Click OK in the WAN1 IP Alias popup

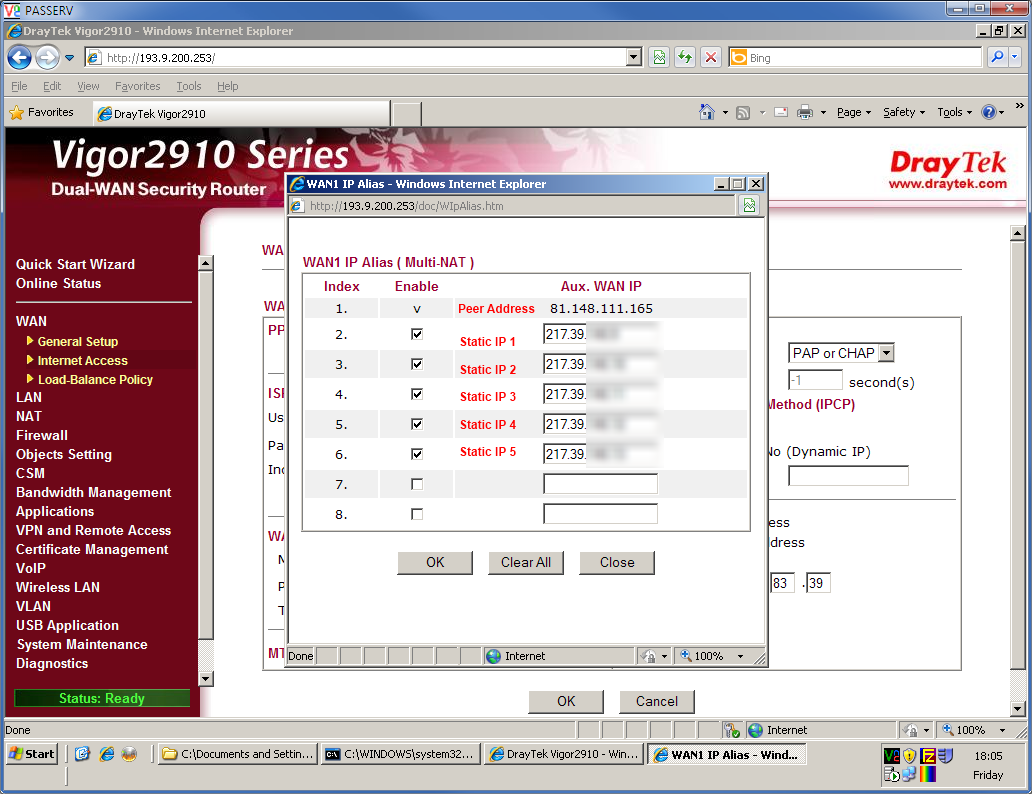click(x=435, y=563)
